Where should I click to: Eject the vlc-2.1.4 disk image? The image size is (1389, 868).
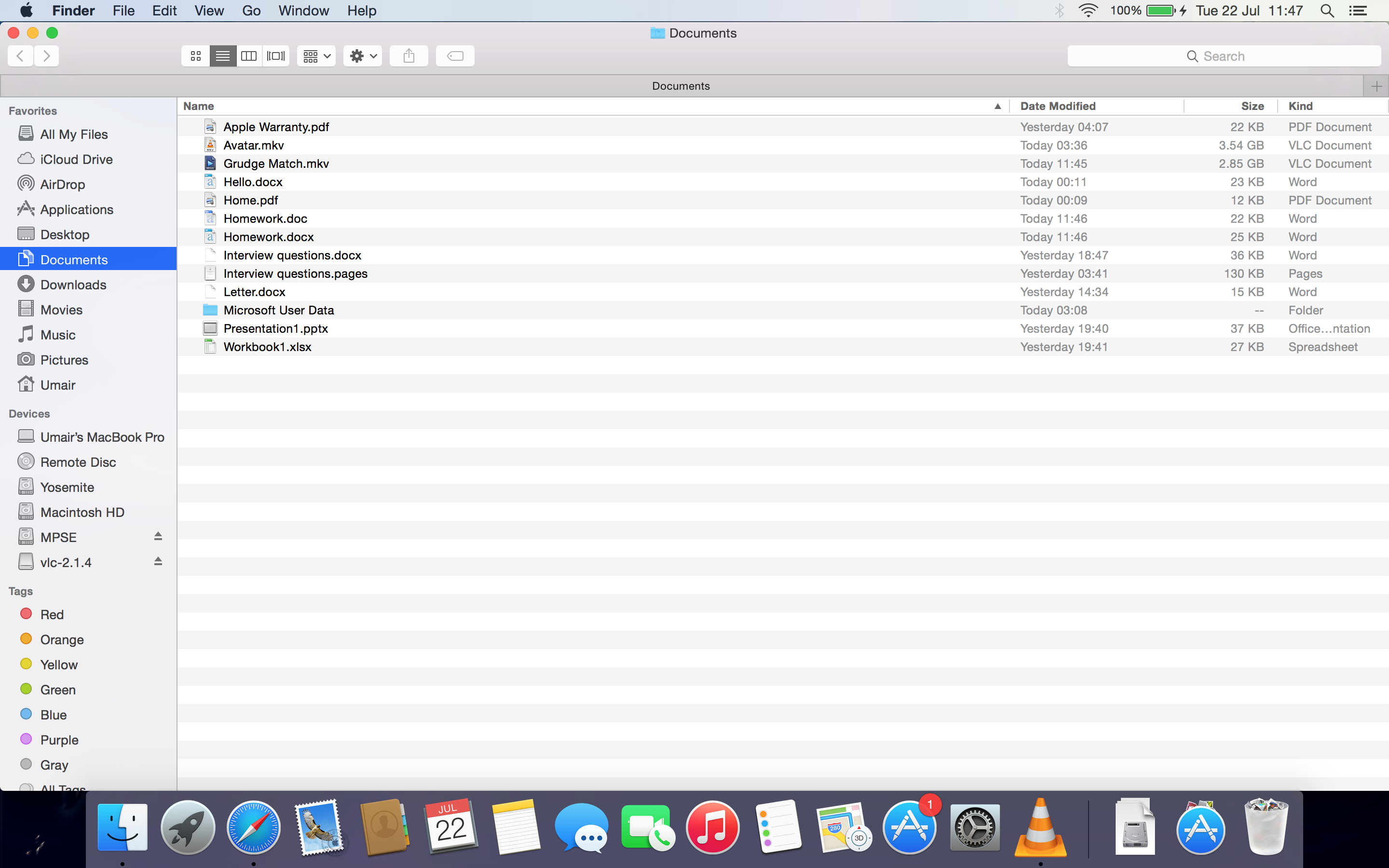click(x=158, y=561)
